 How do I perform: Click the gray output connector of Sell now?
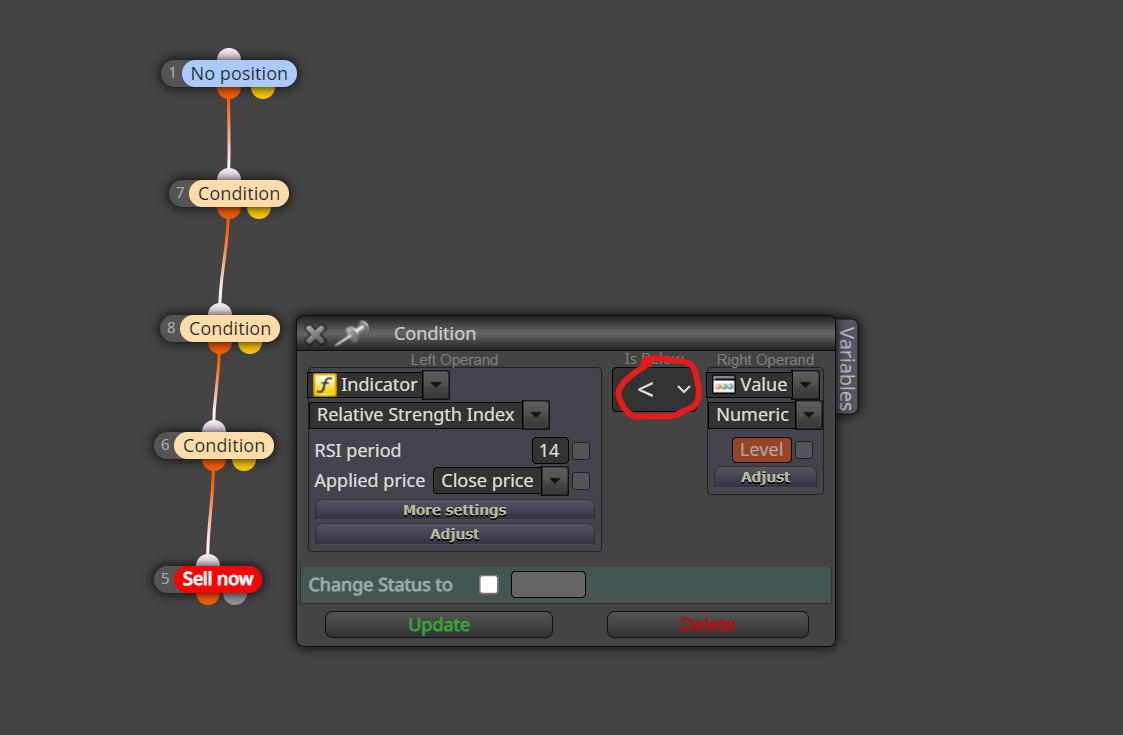pyautogui.click(x=235, y=597)
